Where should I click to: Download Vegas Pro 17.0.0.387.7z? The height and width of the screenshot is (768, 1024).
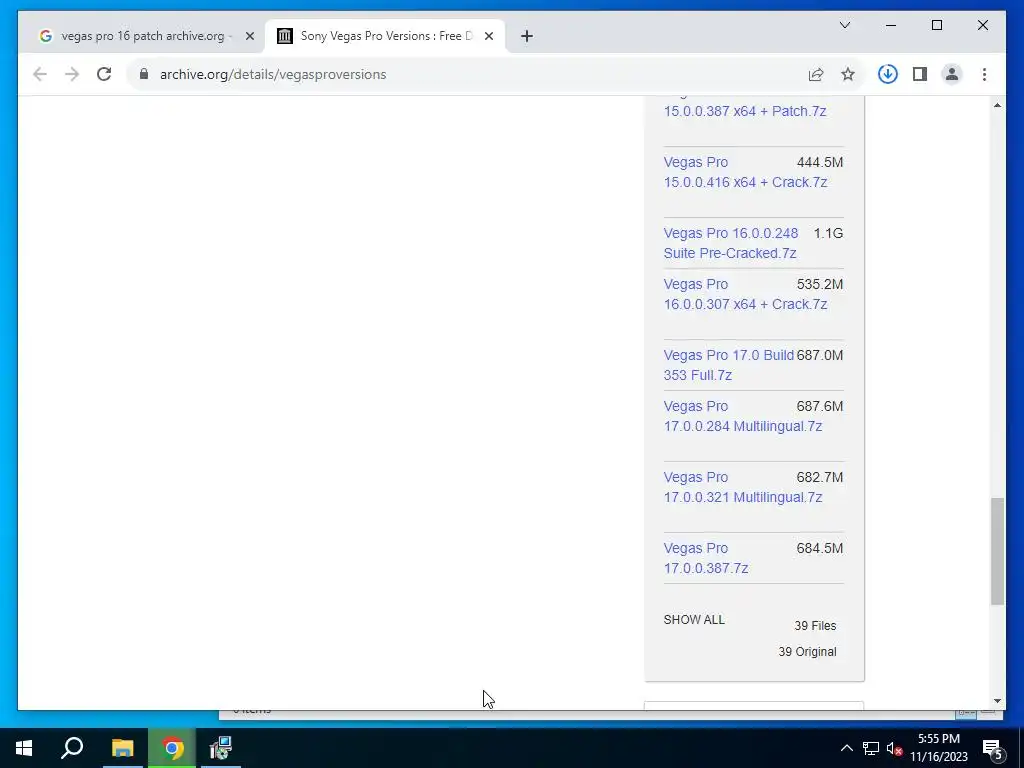(x=706, y=558)
